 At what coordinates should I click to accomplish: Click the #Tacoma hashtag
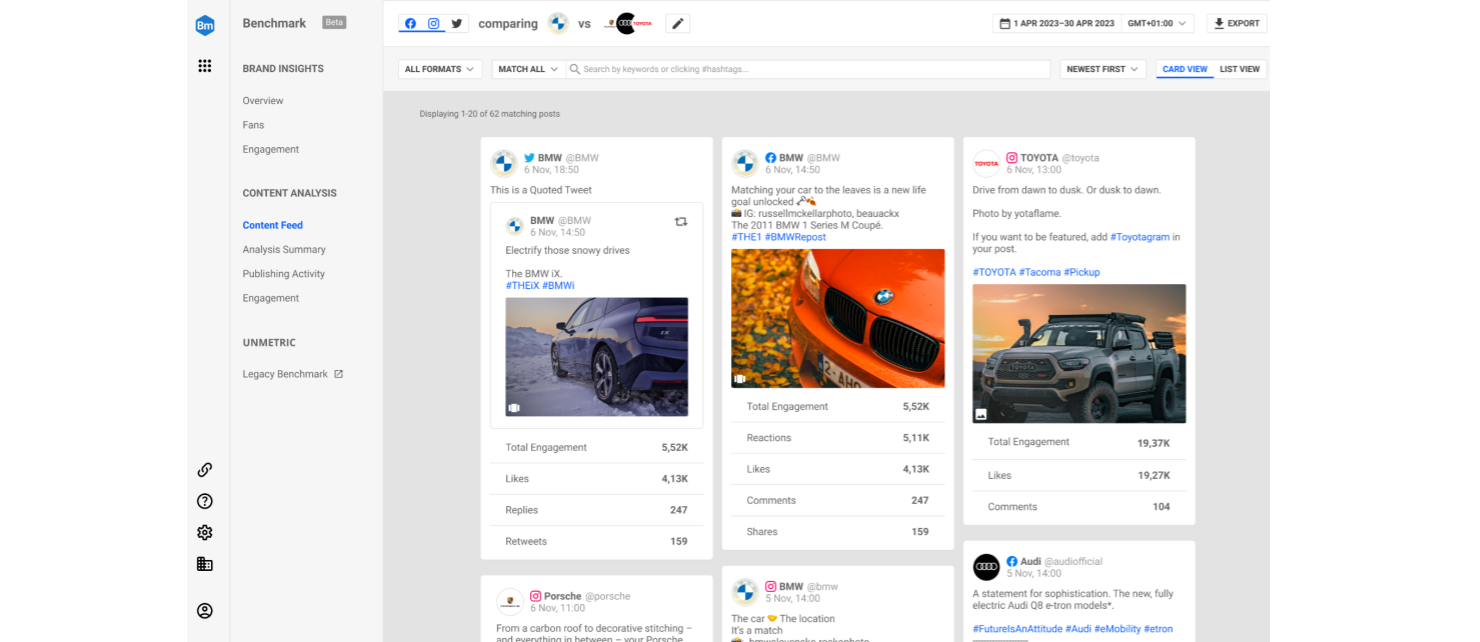pos(1040,272)
